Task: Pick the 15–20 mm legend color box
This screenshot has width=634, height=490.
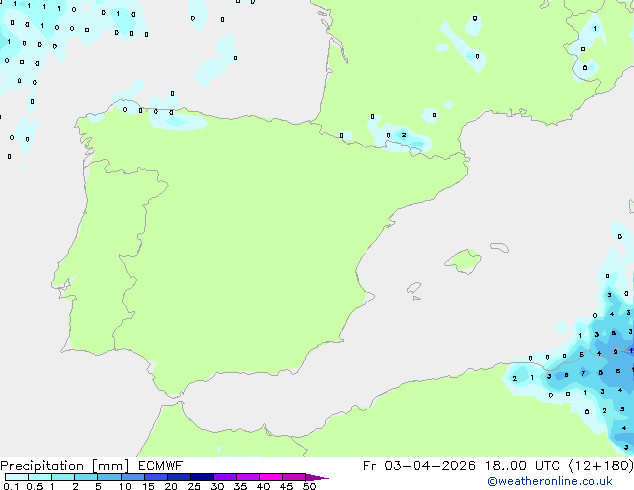Action: 155,477
